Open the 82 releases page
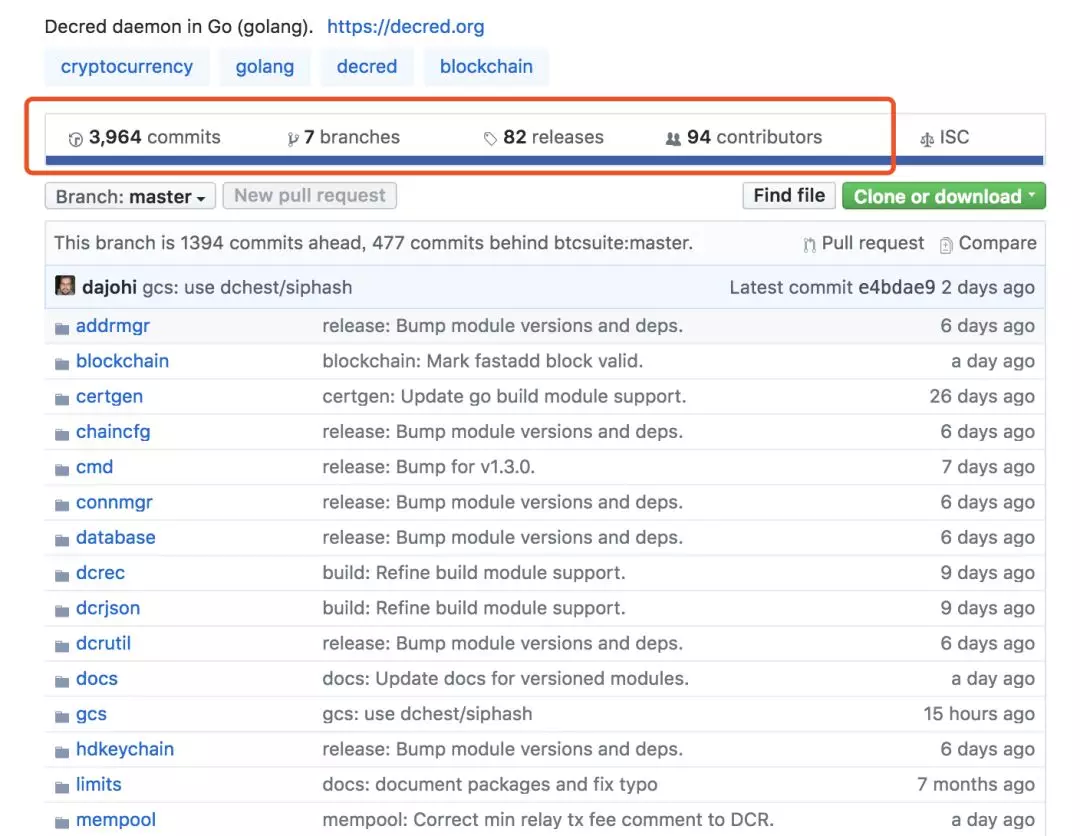This screenshot has height=836, width=1080. (543, 137)
